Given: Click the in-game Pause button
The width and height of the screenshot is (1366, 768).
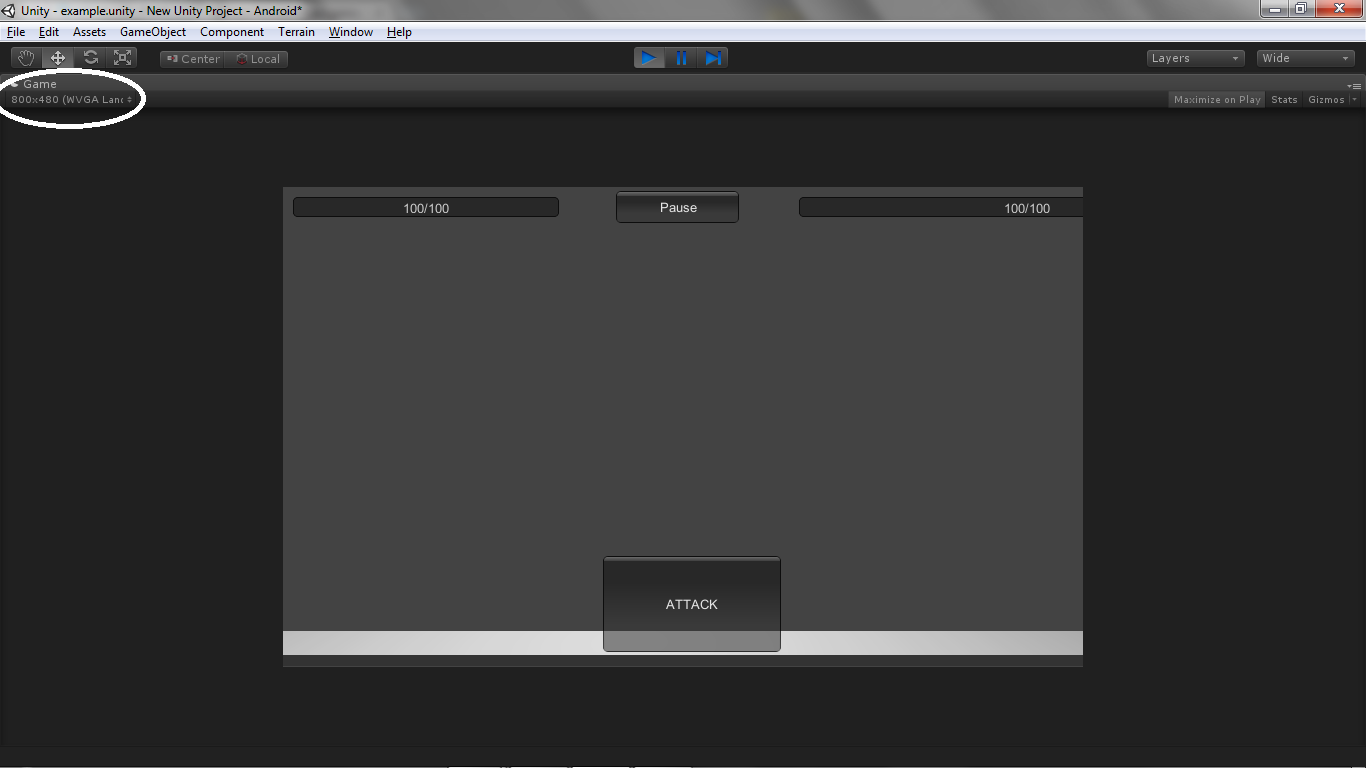Looking at the screenshot, I should tap(677, 207).
